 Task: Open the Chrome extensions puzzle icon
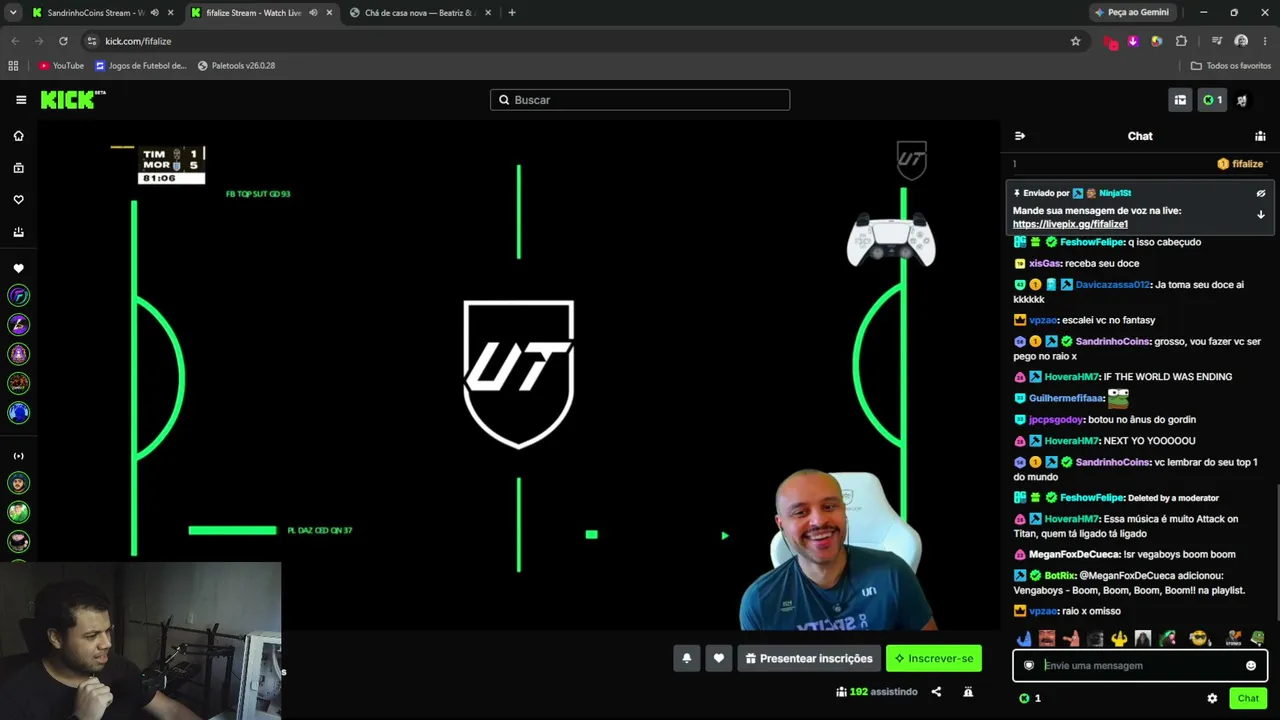click(x=1181, y=41)
